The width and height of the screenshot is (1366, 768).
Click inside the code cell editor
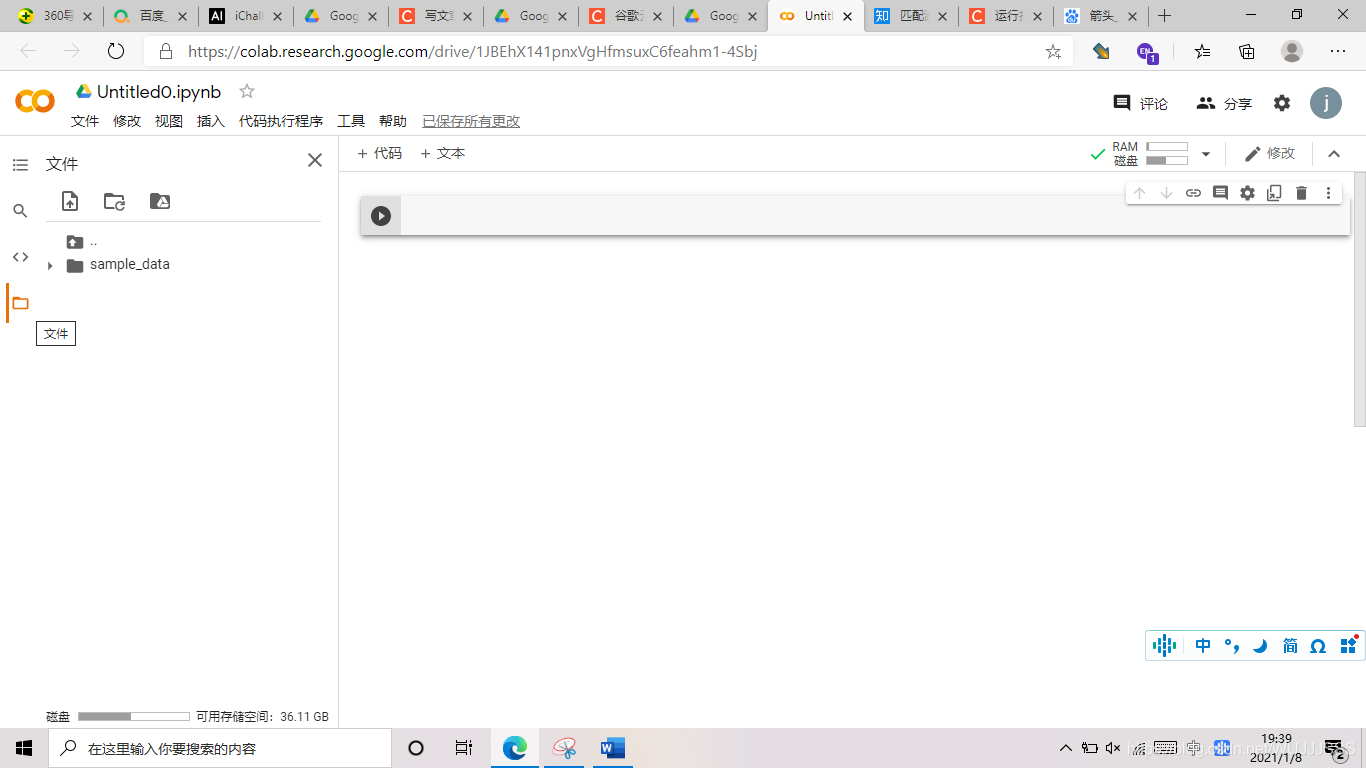point(875,216)
